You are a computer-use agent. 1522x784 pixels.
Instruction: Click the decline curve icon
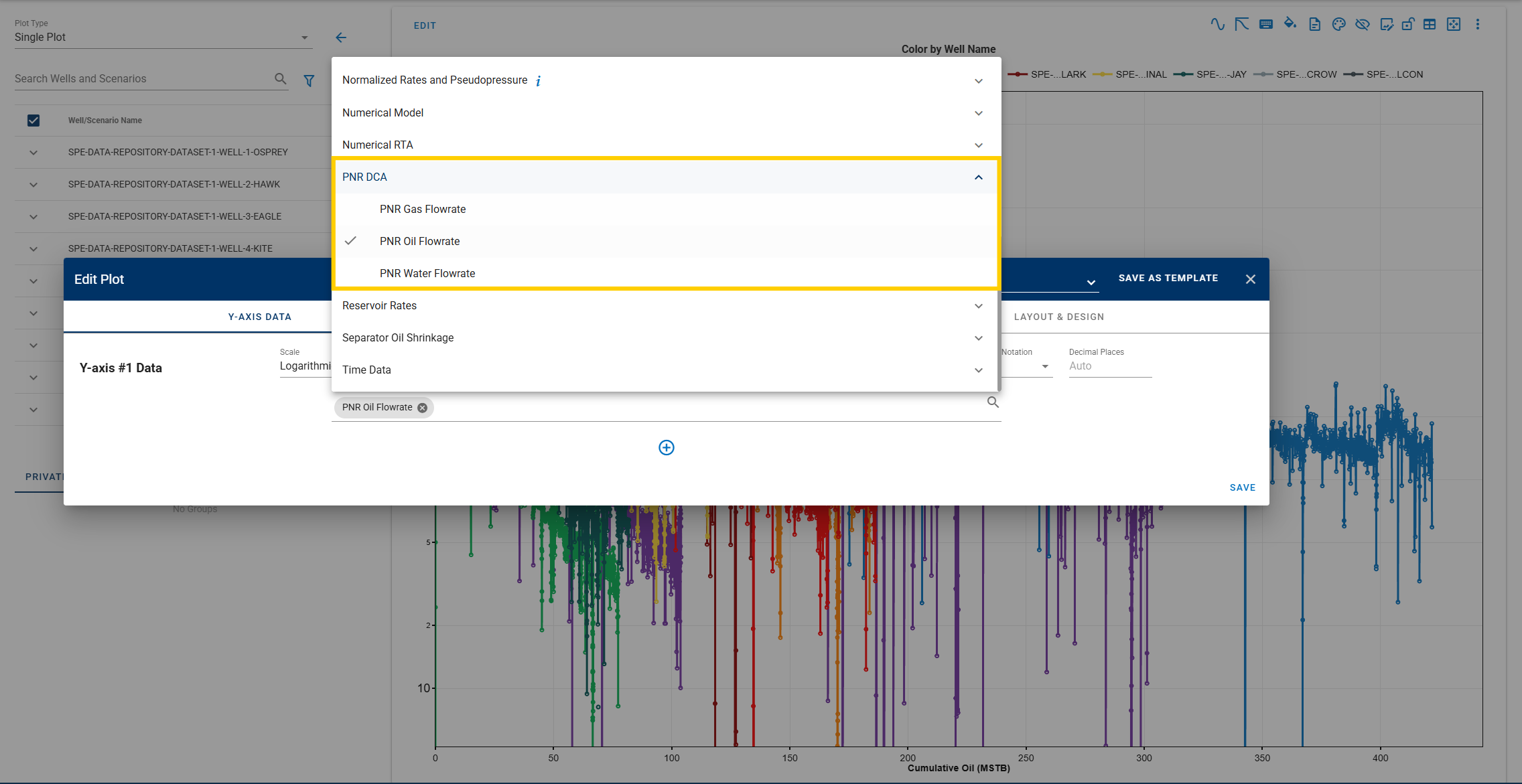tap(1241, 25)
